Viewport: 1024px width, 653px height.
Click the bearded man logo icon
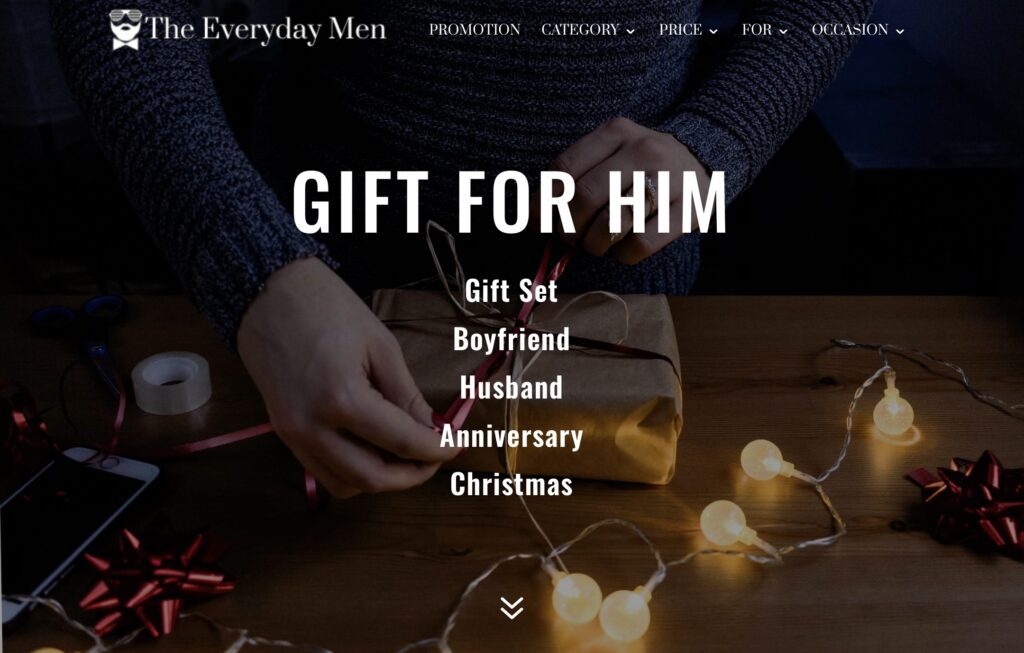click(125, 29)
